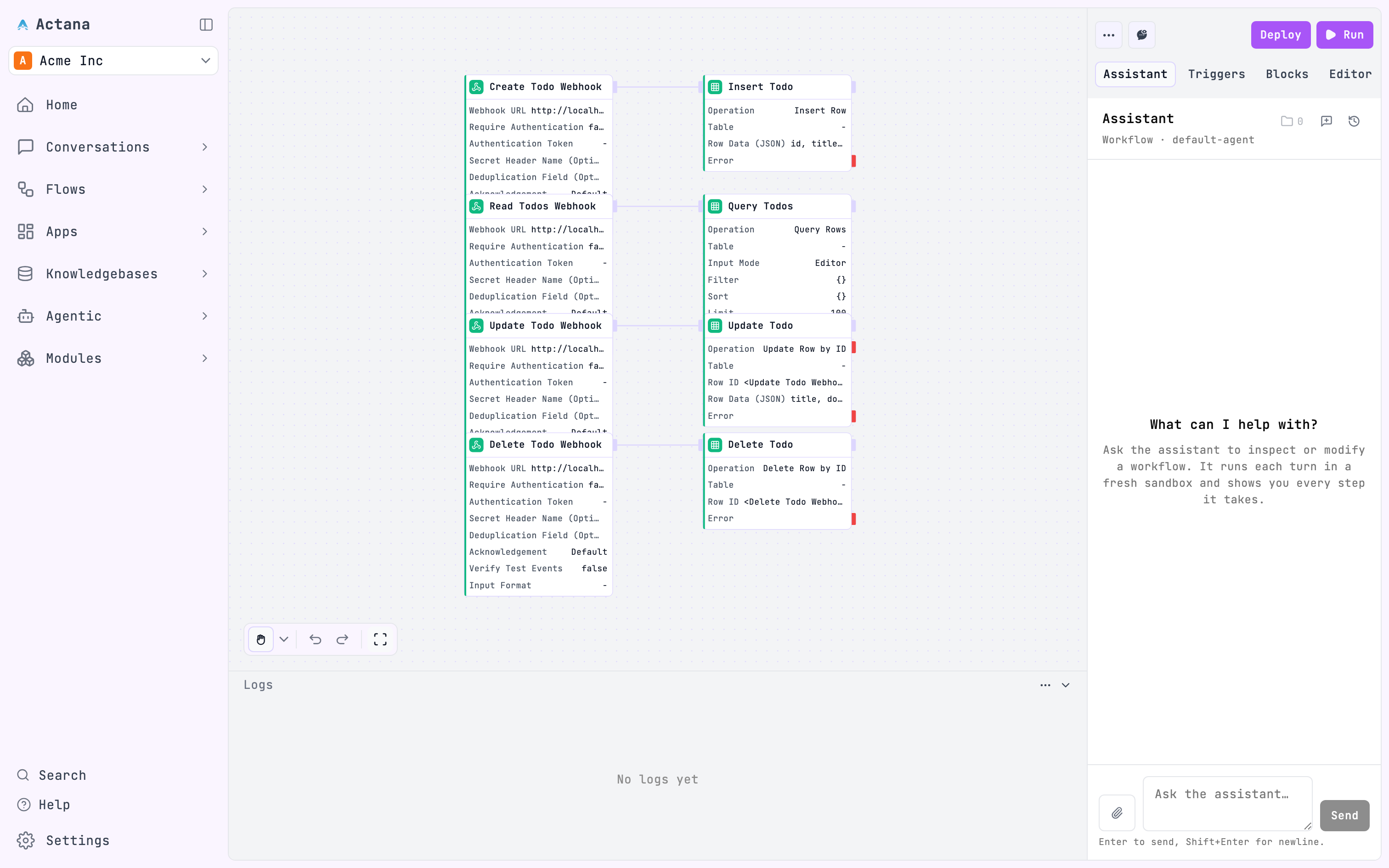Click Query Todos Input Mode Editor value
Image resolution: width=1389 pixels, height=868 pixels.
pyautogui.click(x=830, y=263)
